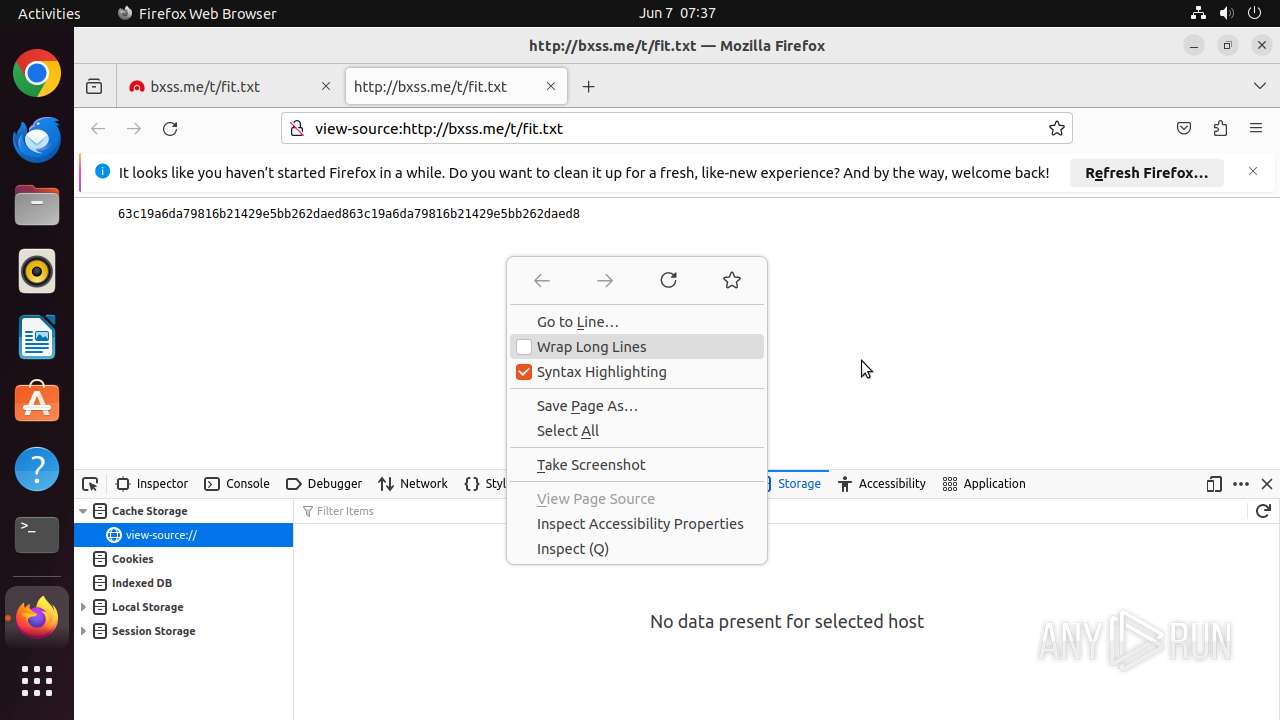Choose Go to Line menu entry
Image resolution: width=1280 pixels, height=720 pixels.
(637, 322)
